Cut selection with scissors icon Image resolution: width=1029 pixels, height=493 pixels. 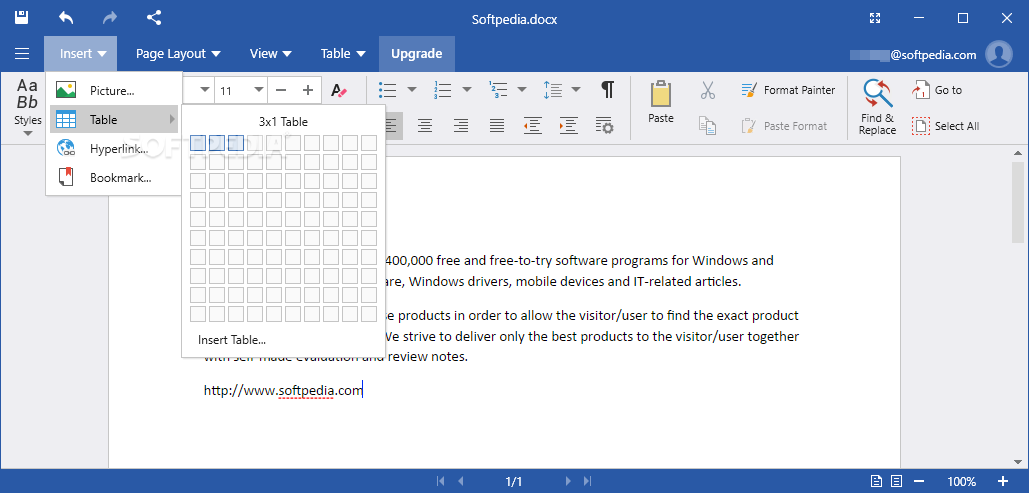[707, 90]
